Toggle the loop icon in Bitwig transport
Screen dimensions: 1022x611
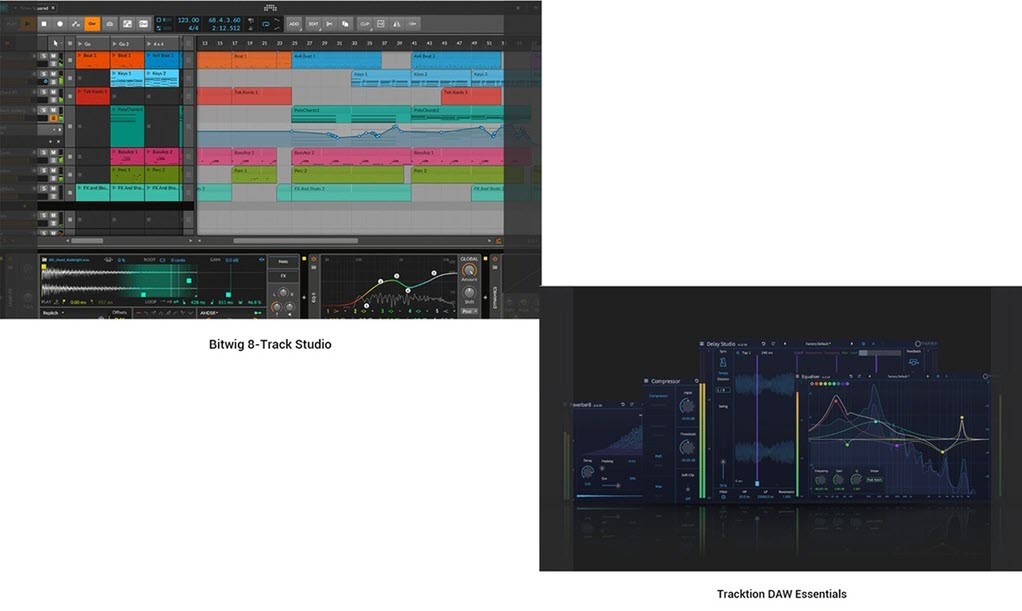[x=265, y=23]
